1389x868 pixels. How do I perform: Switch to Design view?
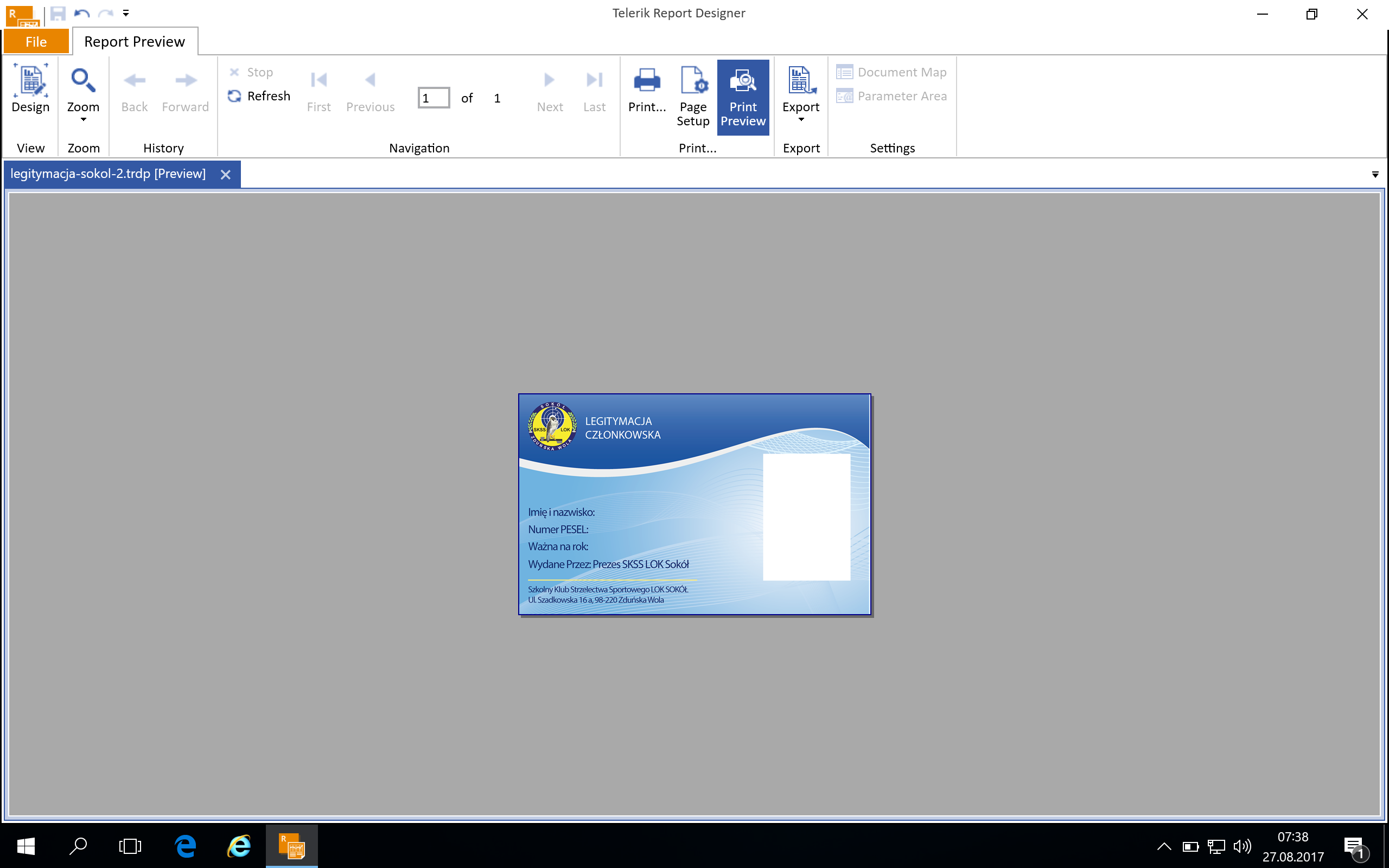(x=30, y=89)
